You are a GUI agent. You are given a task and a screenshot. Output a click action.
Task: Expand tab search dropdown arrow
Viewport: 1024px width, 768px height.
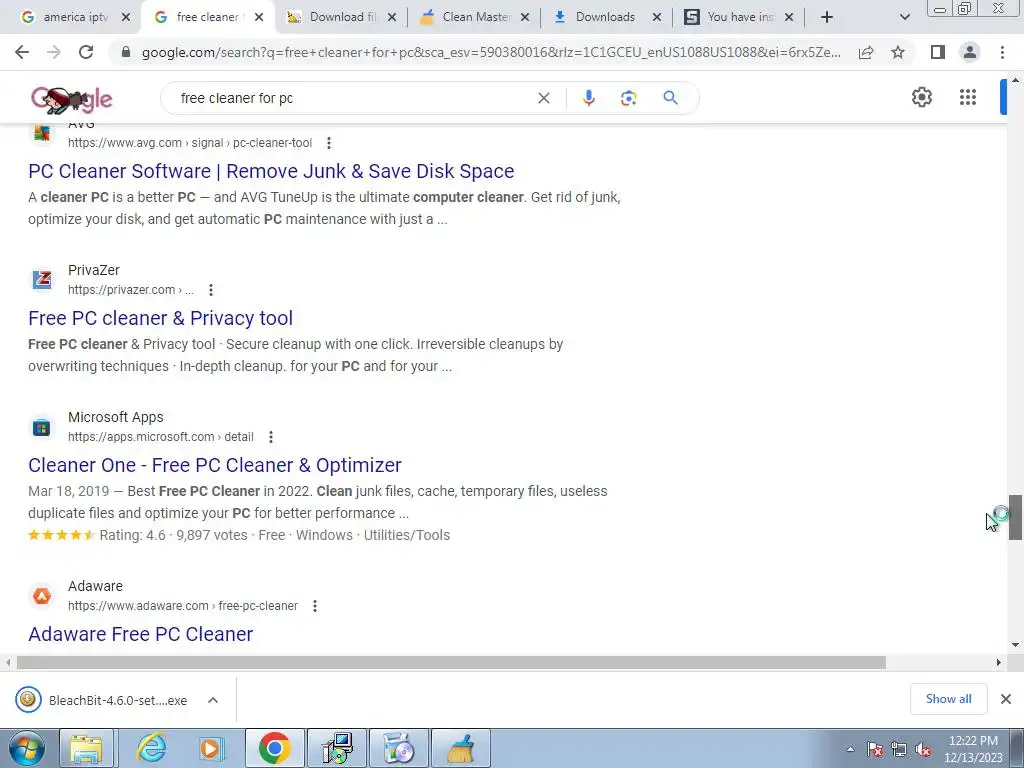(x=904, y=17)
